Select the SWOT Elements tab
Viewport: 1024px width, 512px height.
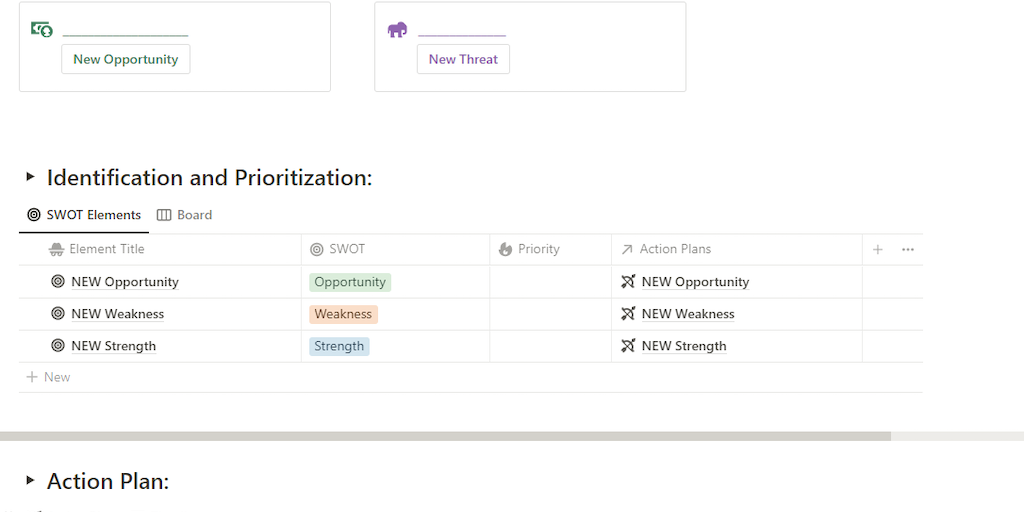point(85,215)
